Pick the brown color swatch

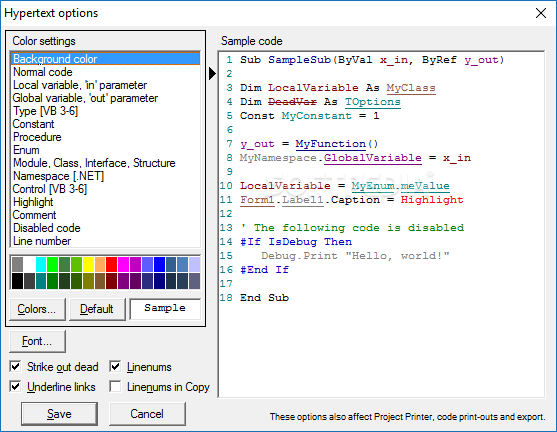(x=100, y=281)
